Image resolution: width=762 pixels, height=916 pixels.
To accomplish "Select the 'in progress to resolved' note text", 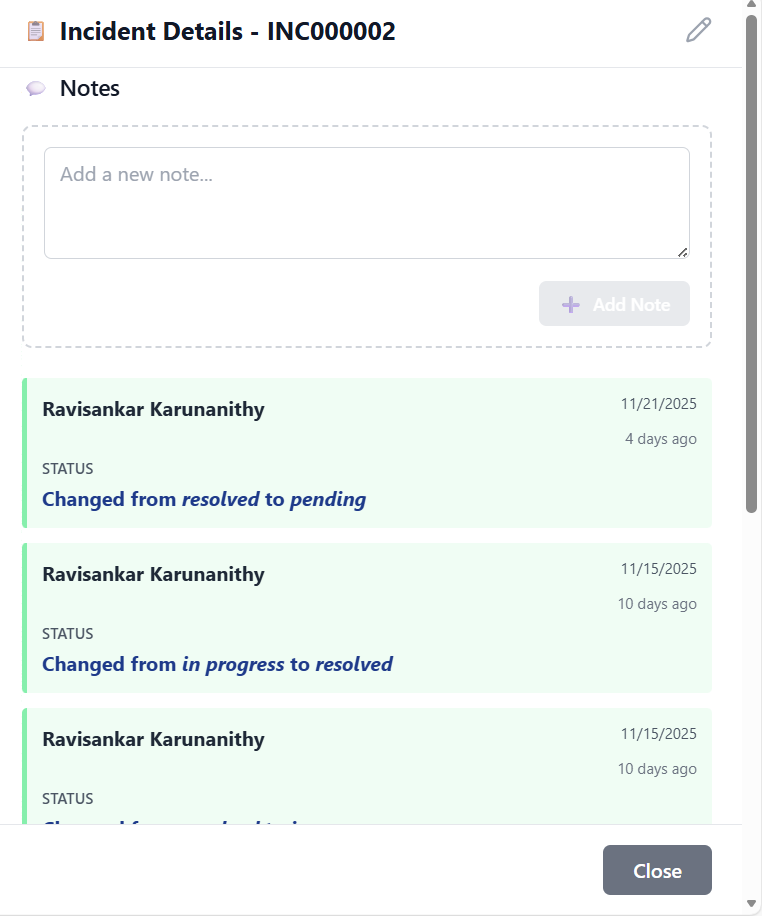I will point(217,664).
